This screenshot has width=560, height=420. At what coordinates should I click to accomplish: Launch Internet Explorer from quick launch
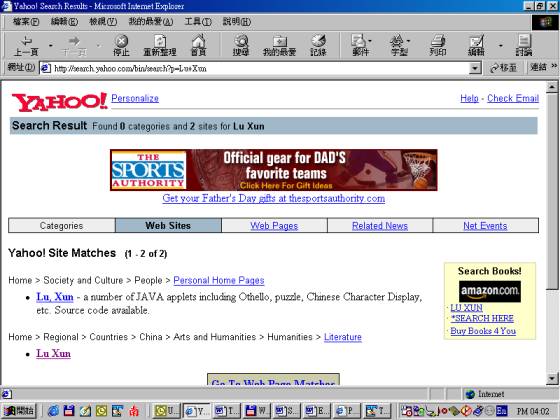[54, 411]
